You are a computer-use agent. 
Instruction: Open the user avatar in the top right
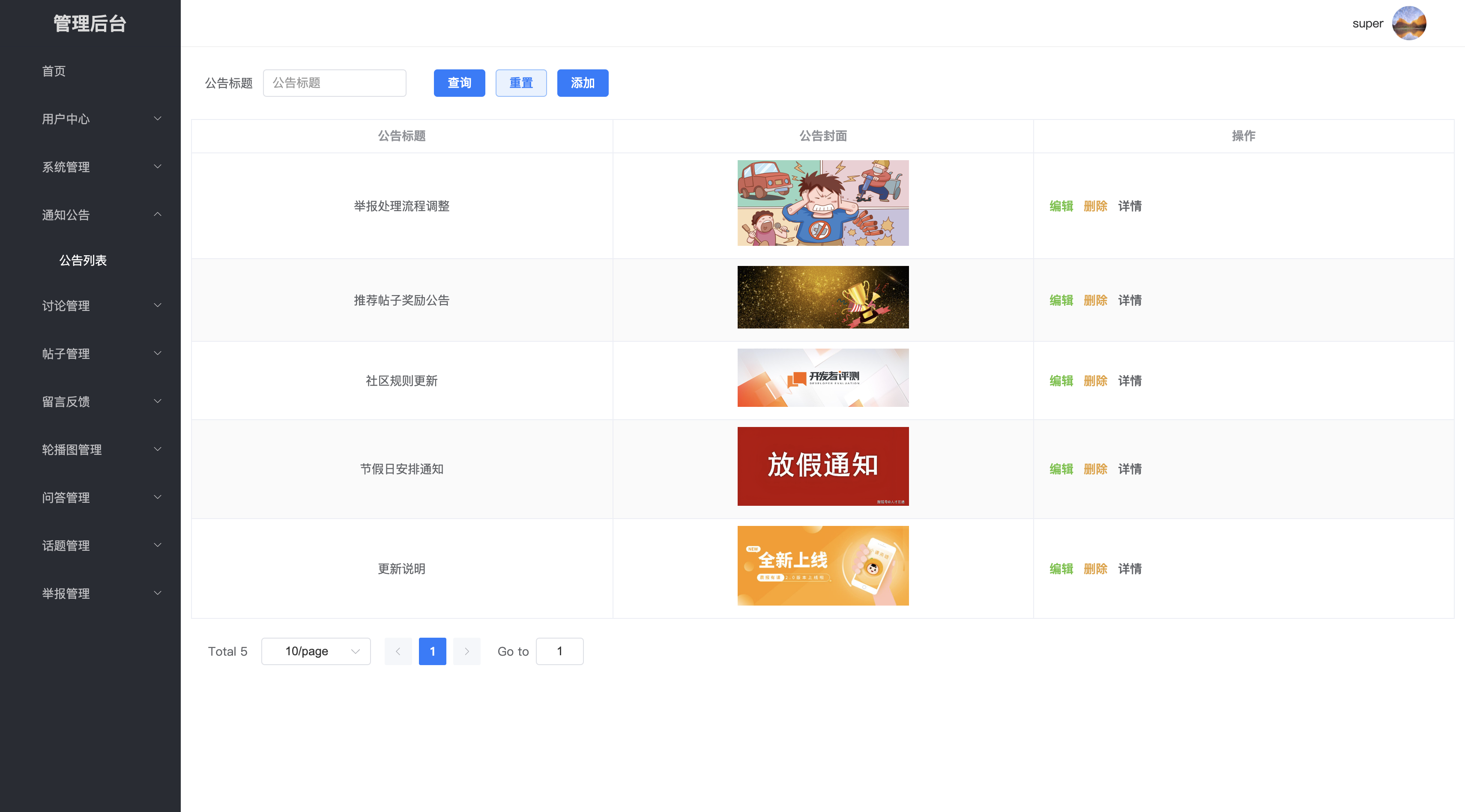[x=1409, y=23]
